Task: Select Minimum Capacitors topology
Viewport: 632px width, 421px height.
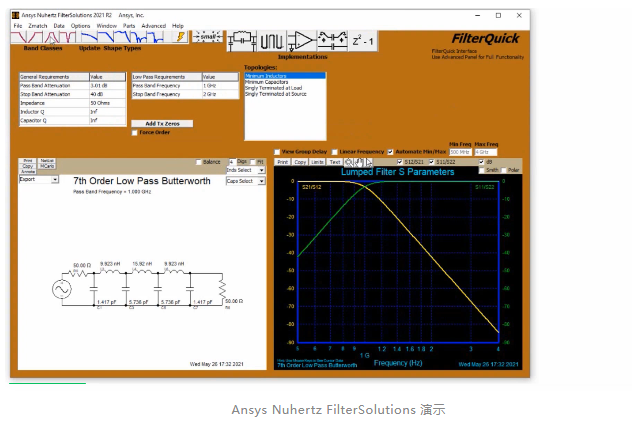Action: (x=285, y=82)
